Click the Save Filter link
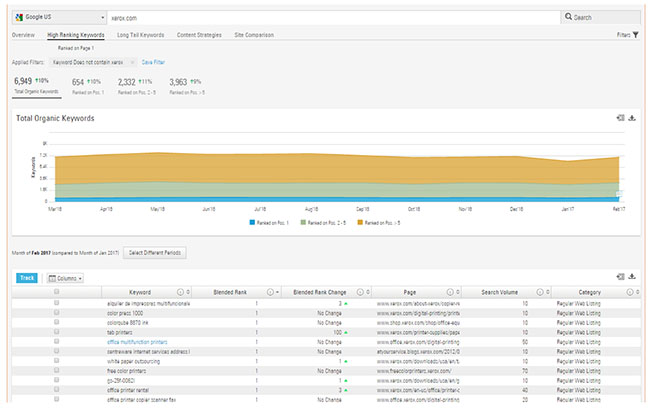Viewport: 650px width, 410px height. click(x=154, y=61)
